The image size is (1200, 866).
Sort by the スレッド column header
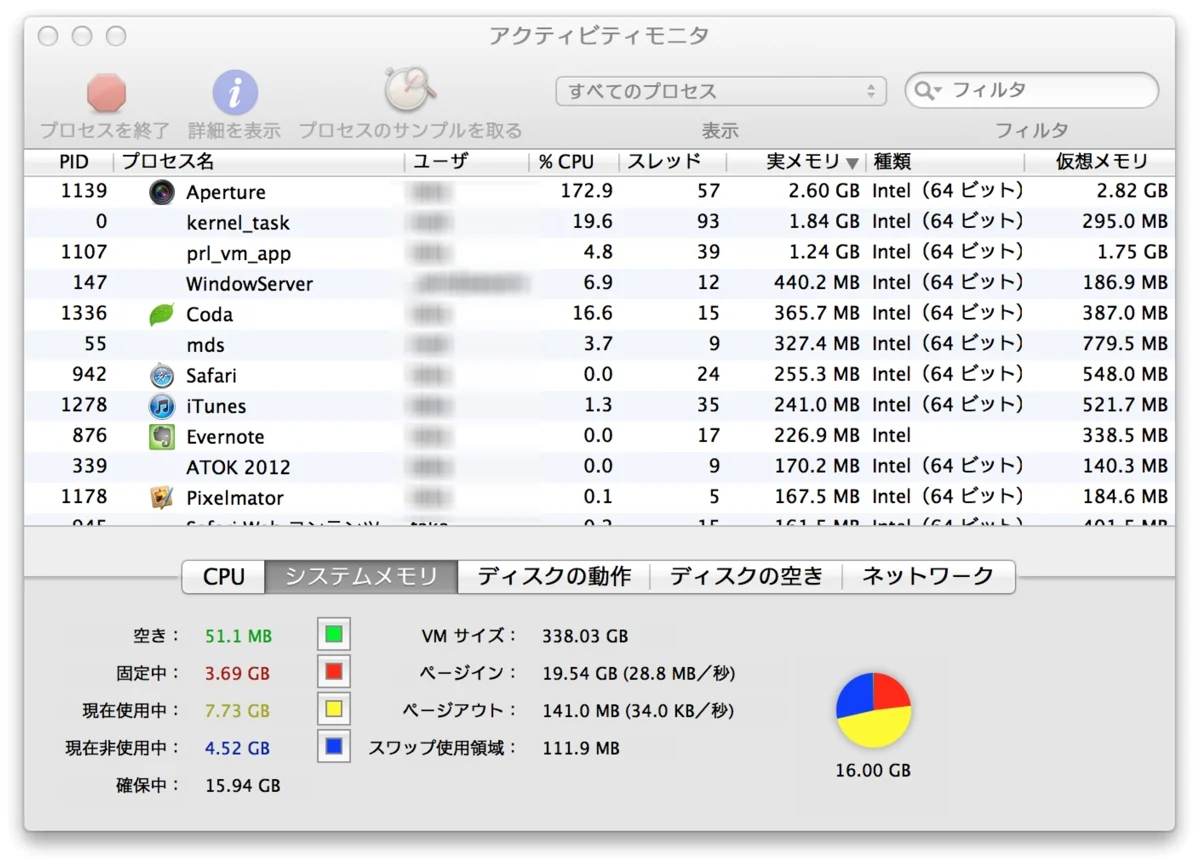tap(672, 162)
